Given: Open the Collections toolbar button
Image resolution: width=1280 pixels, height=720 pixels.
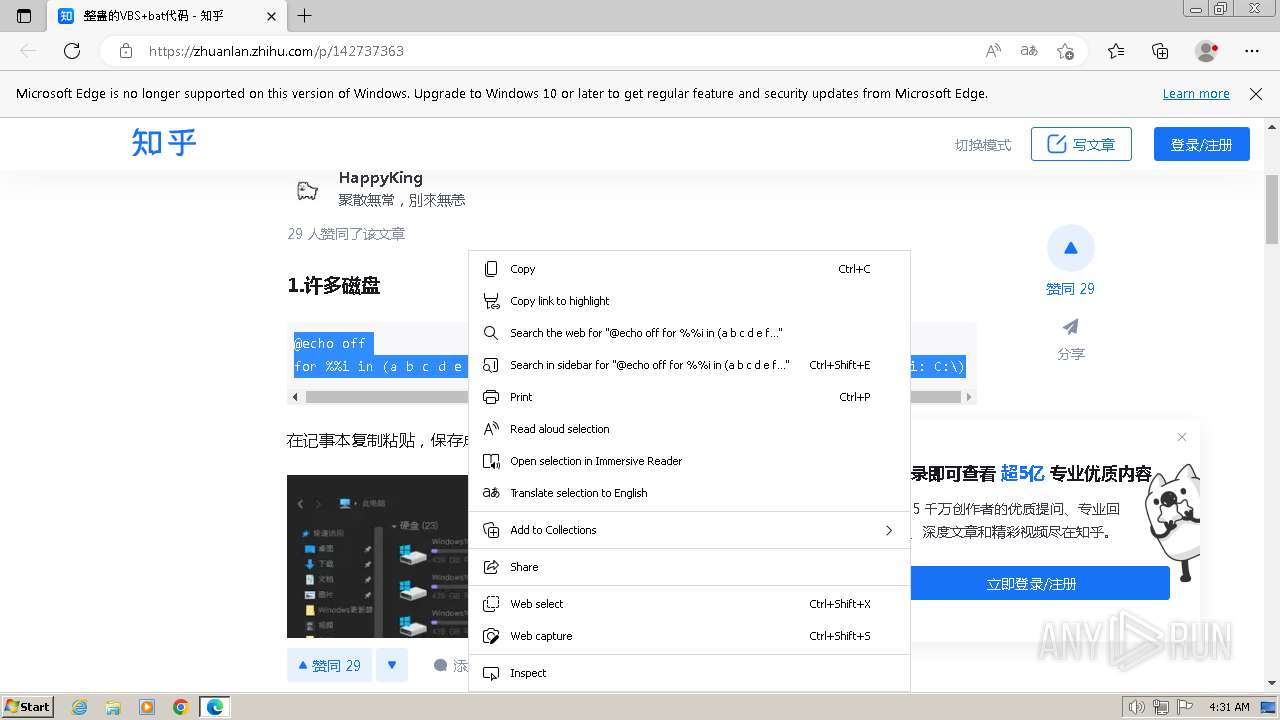Looking at the screenshot, I should pyautogui.click(x=1160, y=51).
